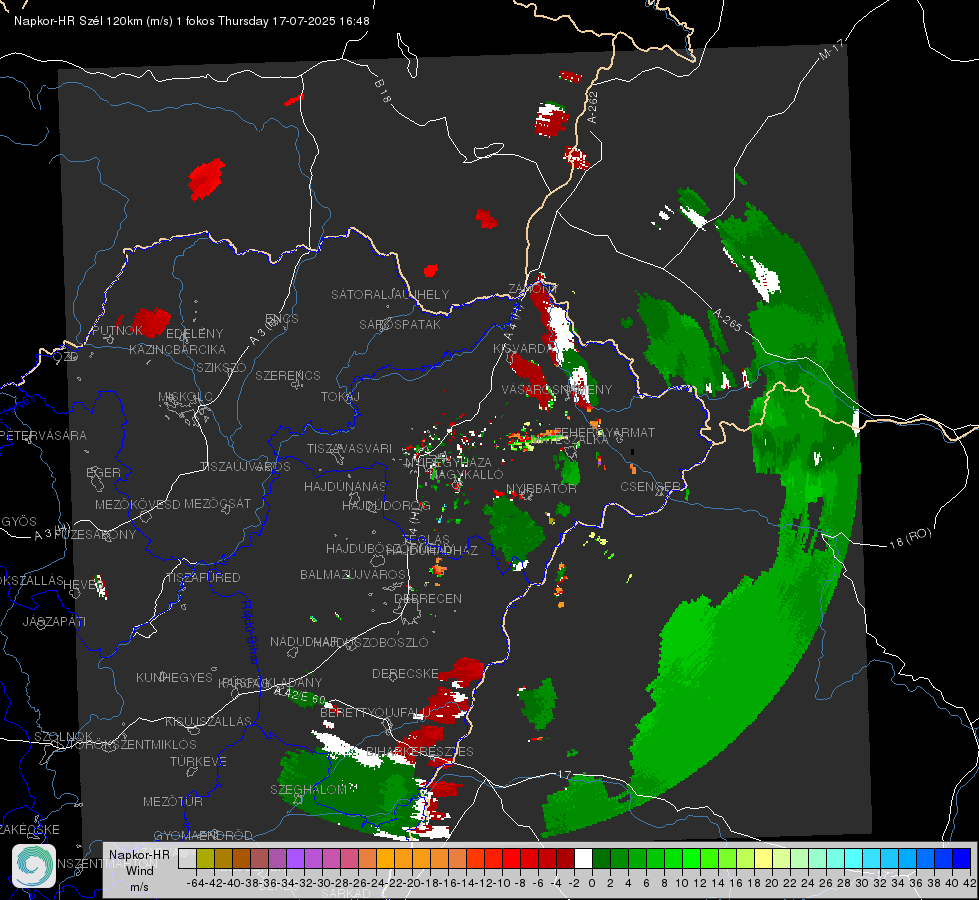979x900 pixels.
Task: Click the JÁSZAPÁTI town label
Action: point(54,622)
